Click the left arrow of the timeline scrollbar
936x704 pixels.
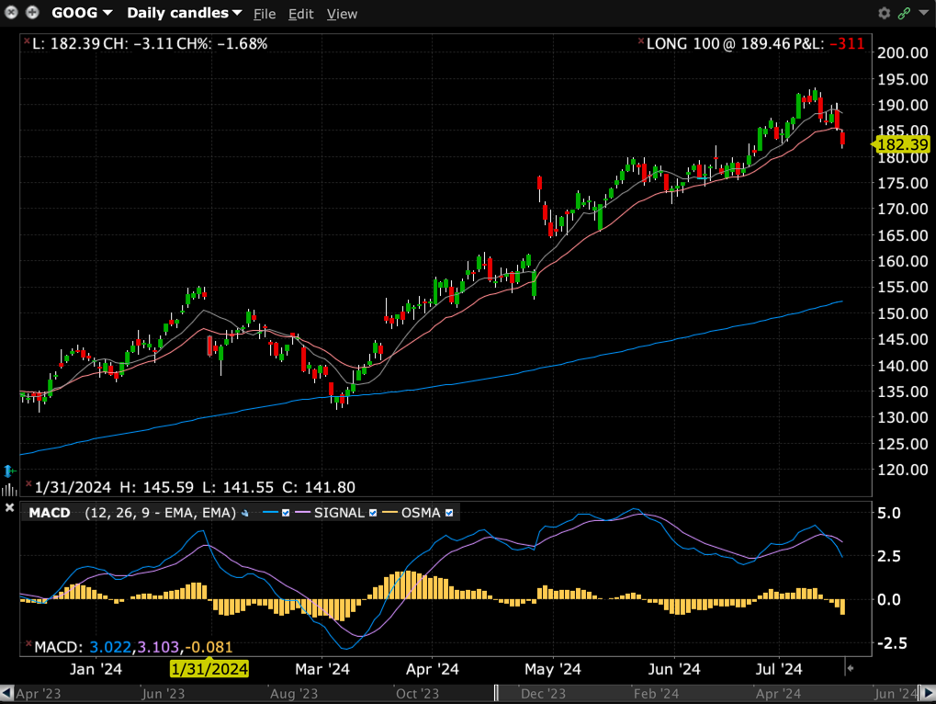tap(7, 693)
